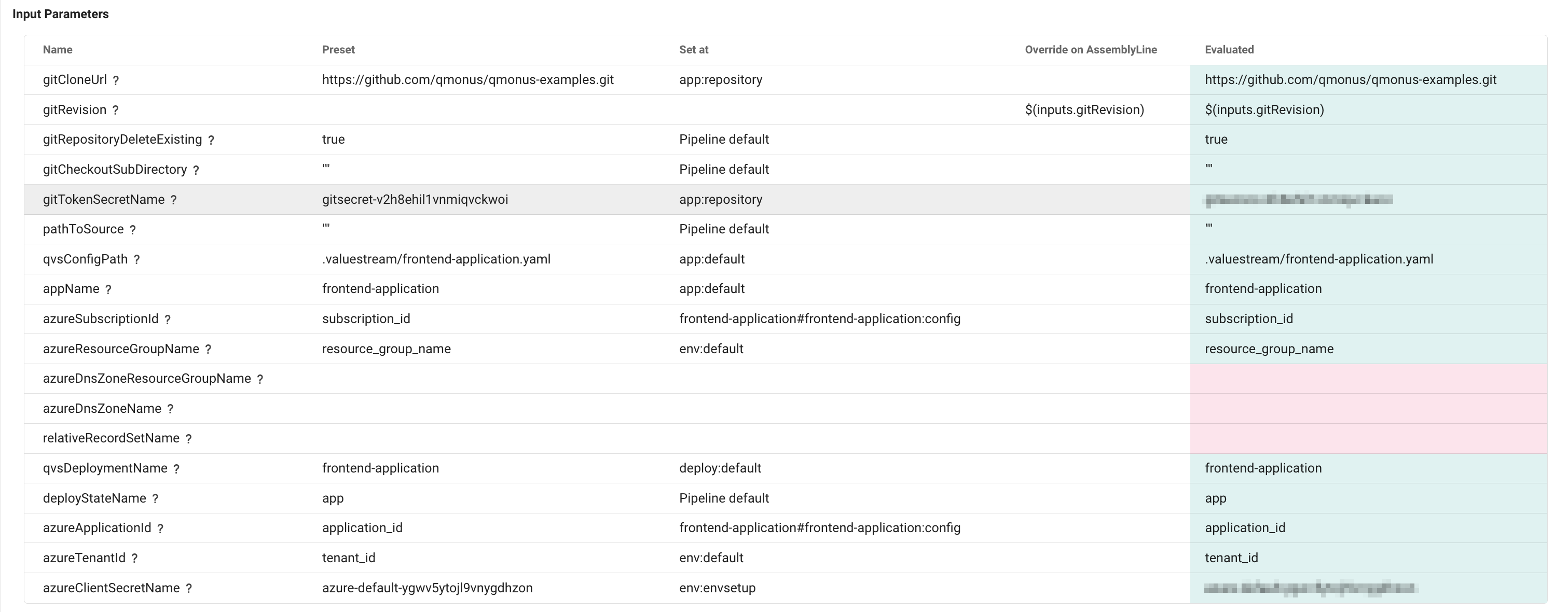Open help for gitRepositoryDeleteExisting parameter
This screenshot has width=1568, height=612.
click(211, 140)
